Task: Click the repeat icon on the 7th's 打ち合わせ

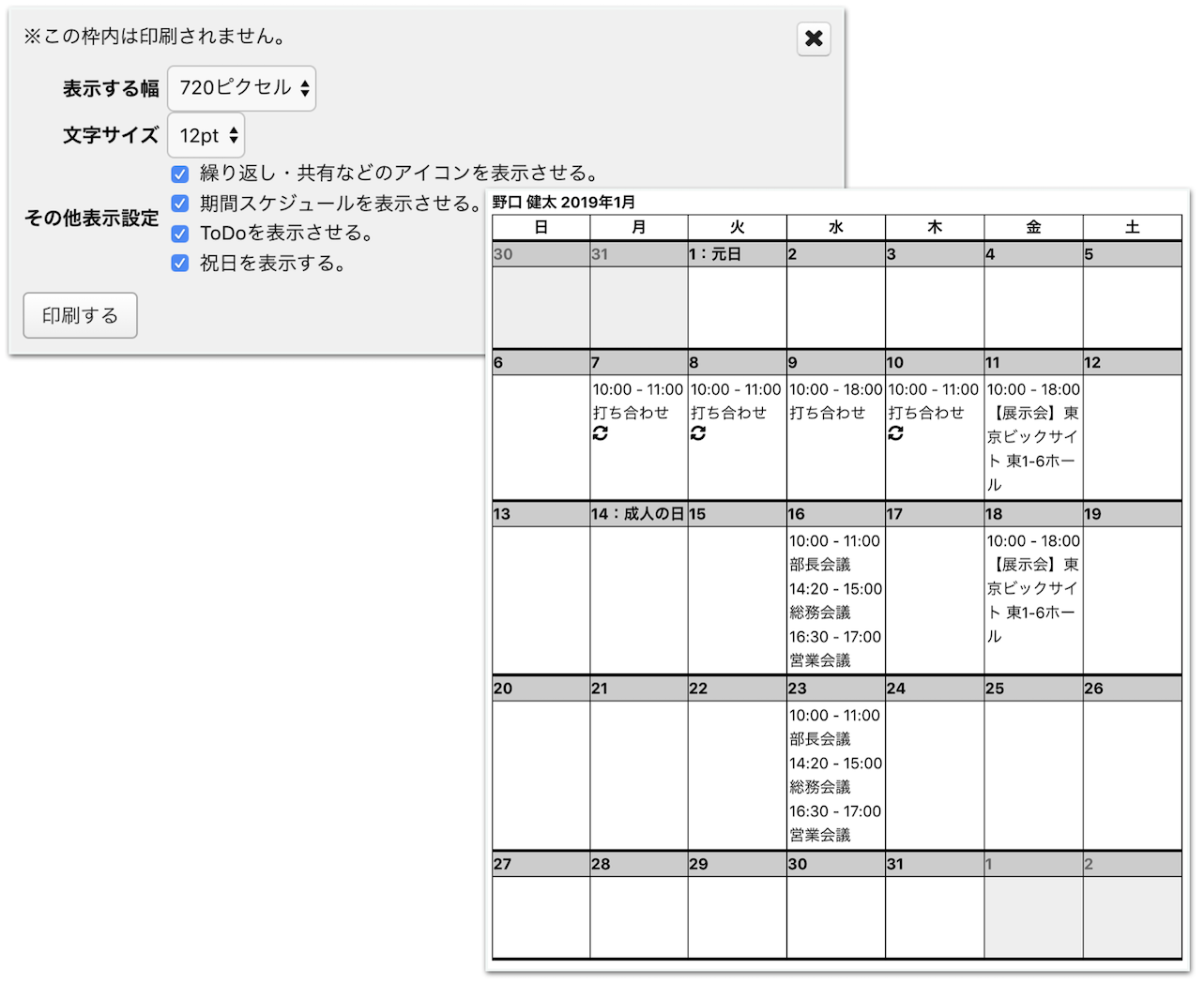Action: point(601,433)
